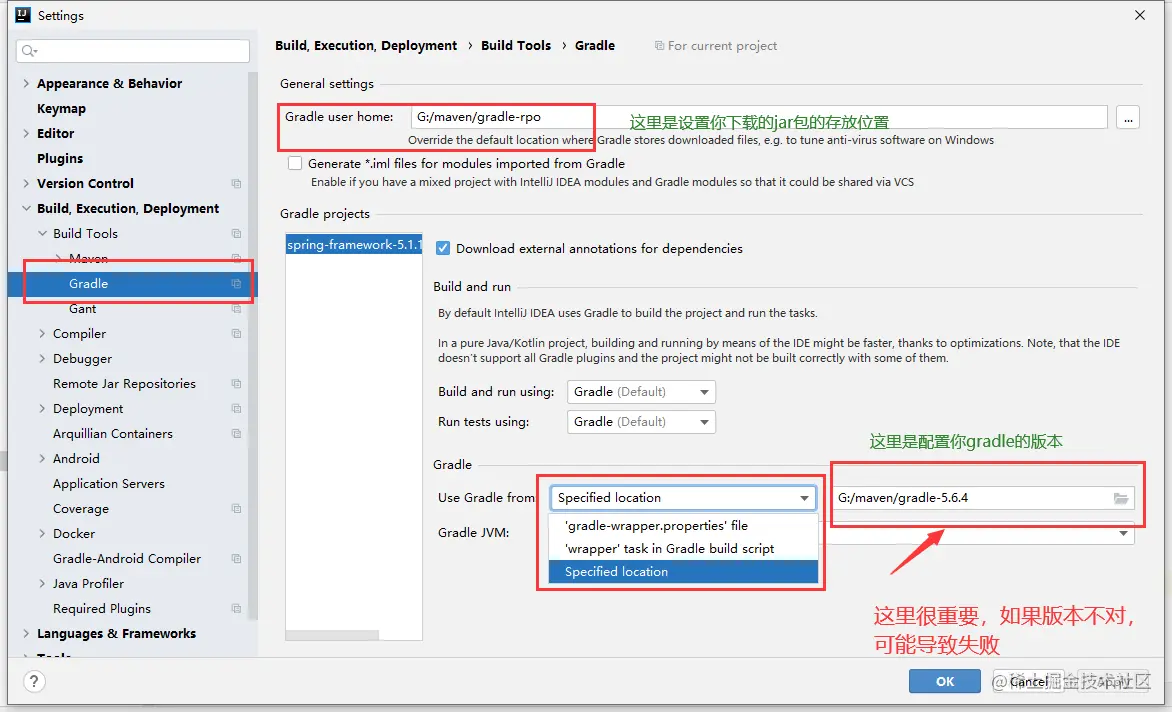
Task: Choose Specified location option in list
Action: (x=683, y=572)
